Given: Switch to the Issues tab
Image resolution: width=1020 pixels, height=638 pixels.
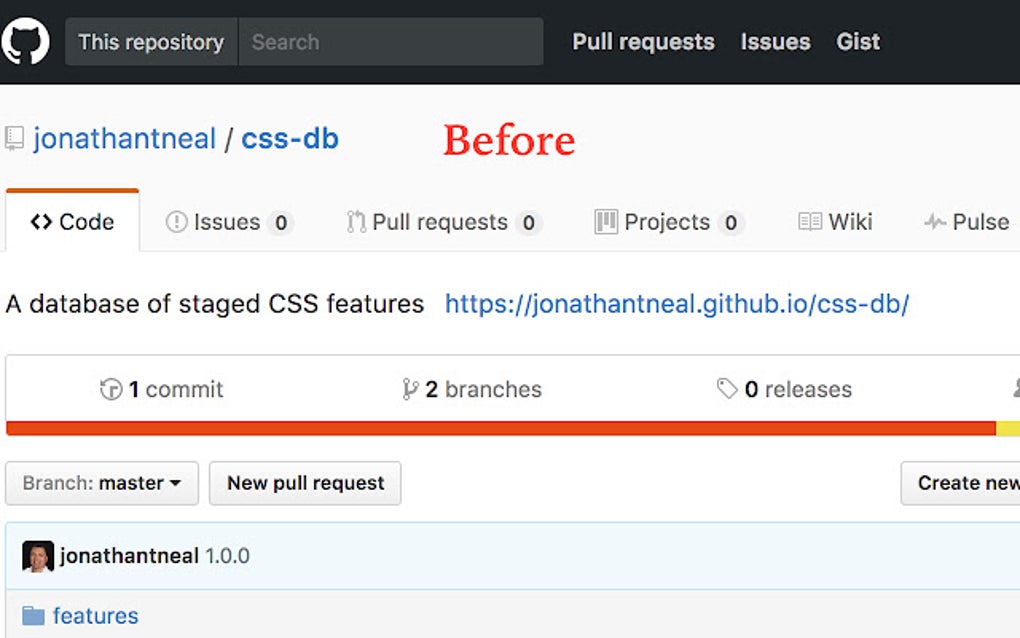Looking at the screenshot, I should click(x=228, y=222).
